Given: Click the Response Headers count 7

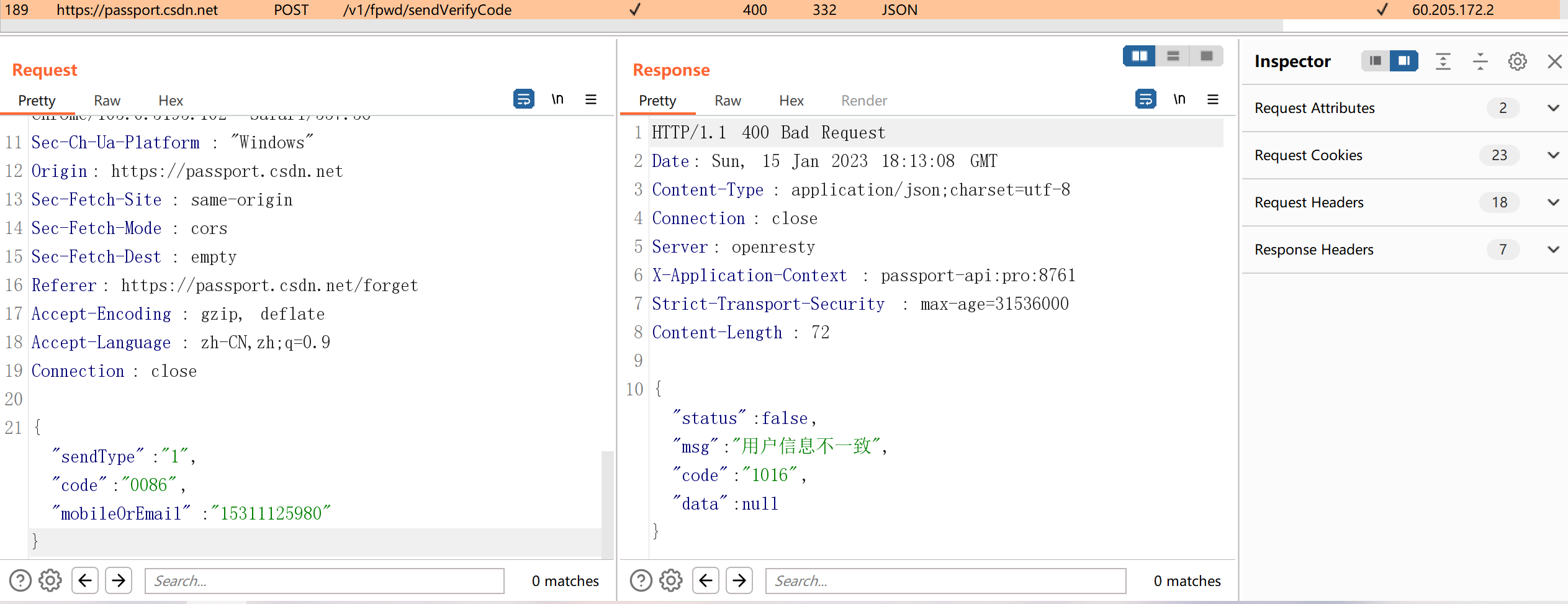Looking at the screenshot, I should 1503,250.
